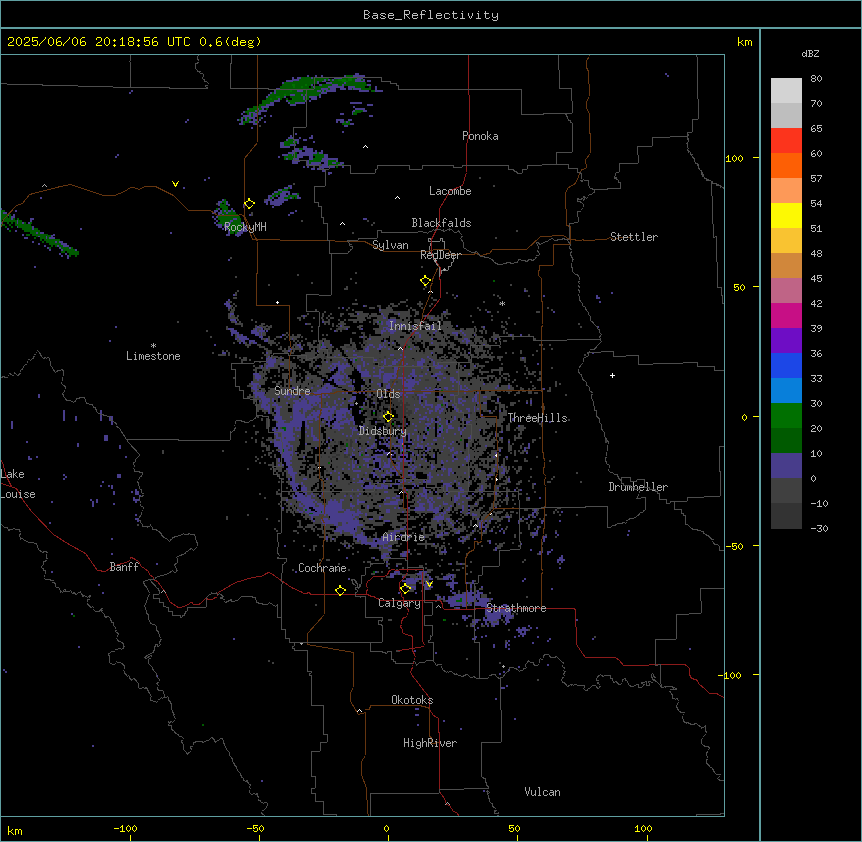The width and height of the screenshot is (862, 842).
Task: Click the Base_Reflectivity title
Action: 431,15
